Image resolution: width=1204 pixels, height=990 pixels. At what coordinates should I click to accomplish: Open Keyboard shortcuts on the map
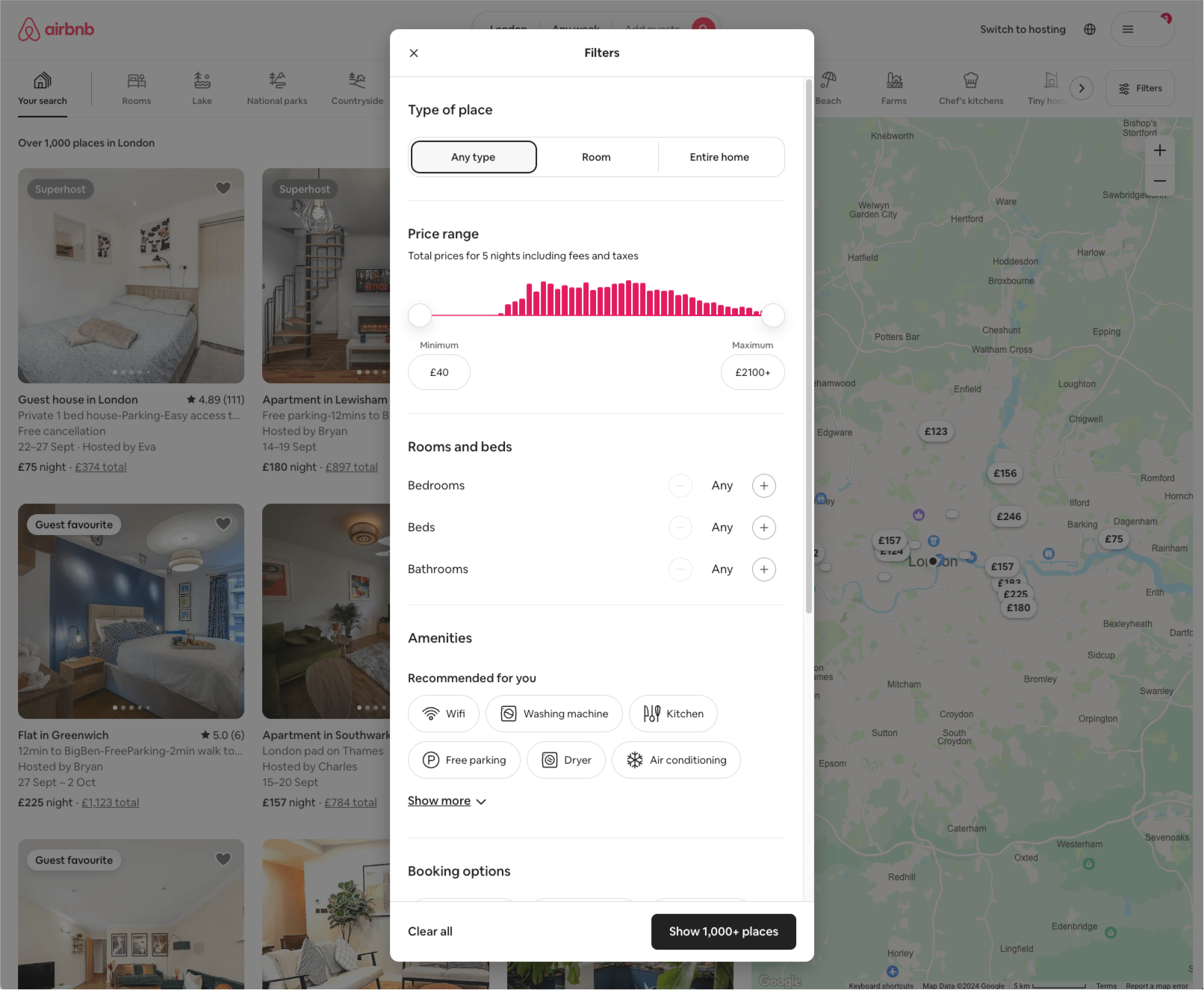[x=881, y=986]
